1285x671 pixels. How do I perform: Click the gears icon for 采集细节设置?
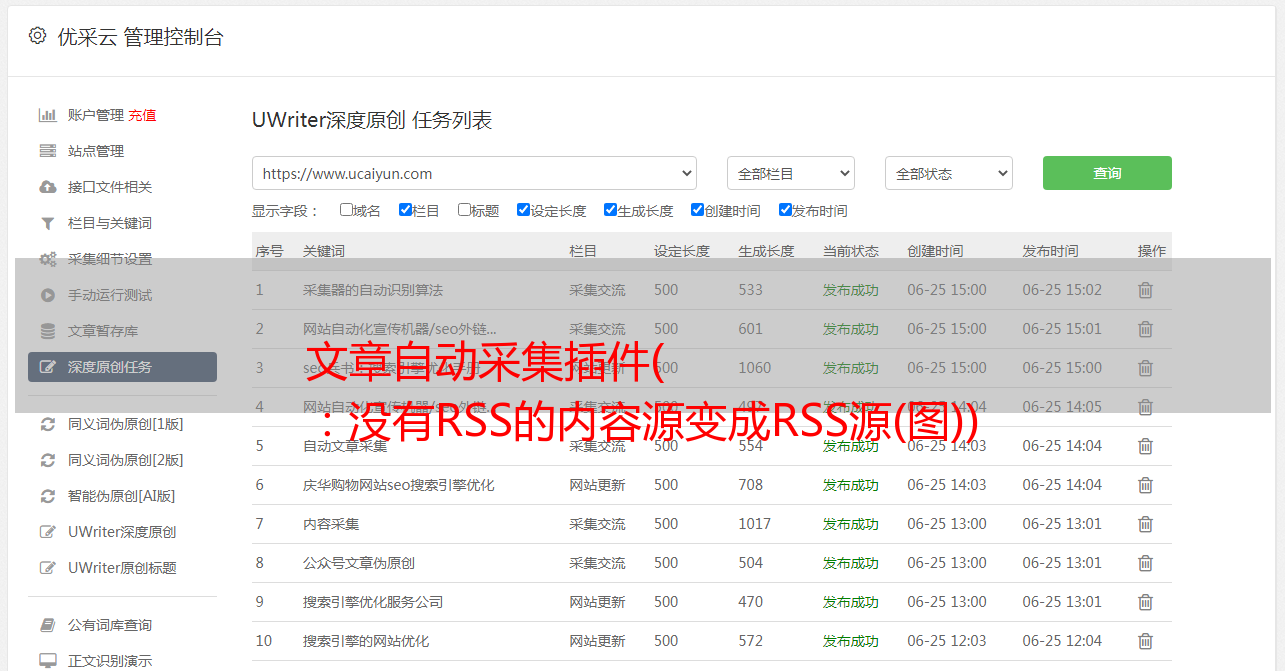47,259
